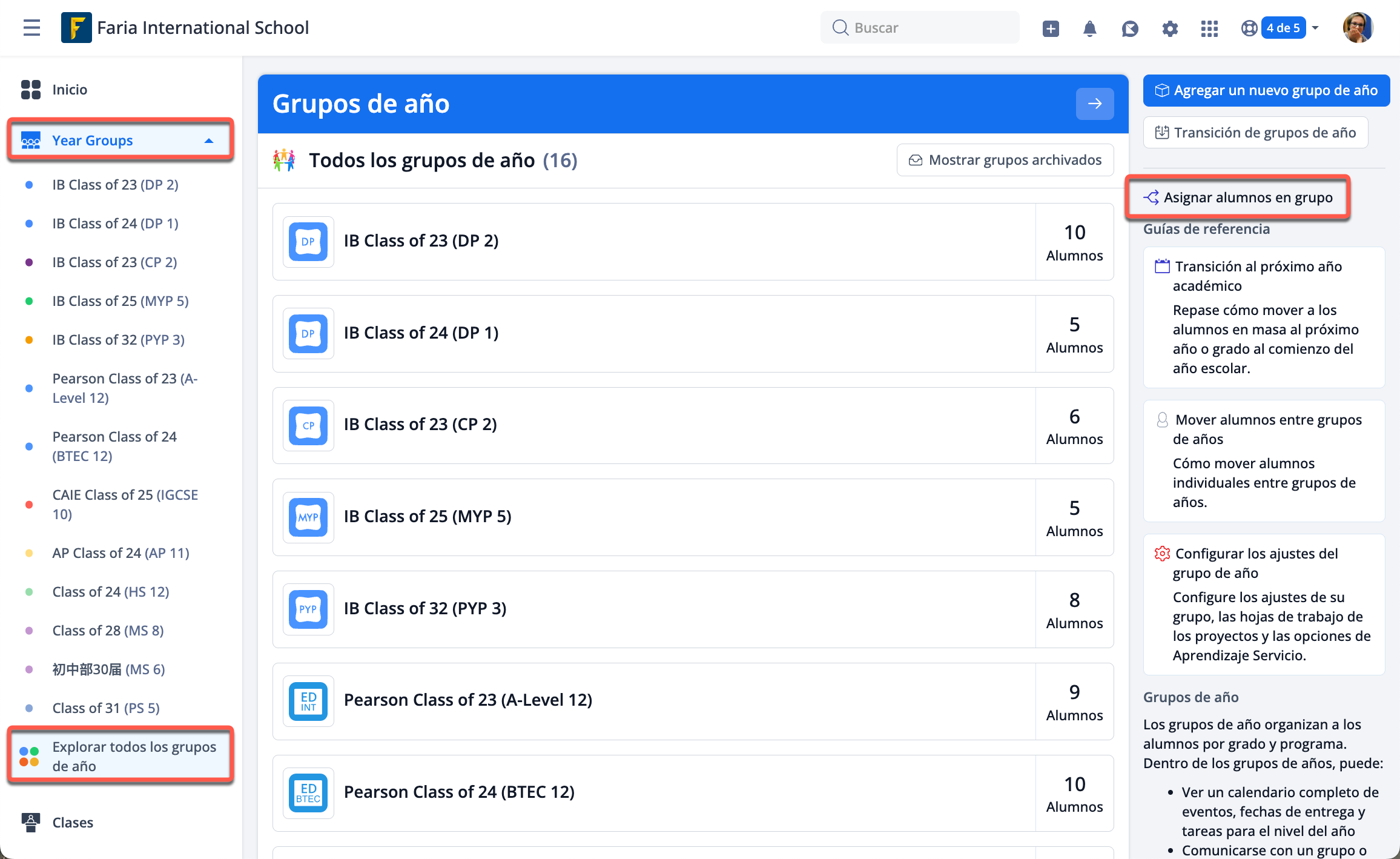
Task: Select IB Class of 25 (MYP 5) in sidebar
Action: point(120,301)
